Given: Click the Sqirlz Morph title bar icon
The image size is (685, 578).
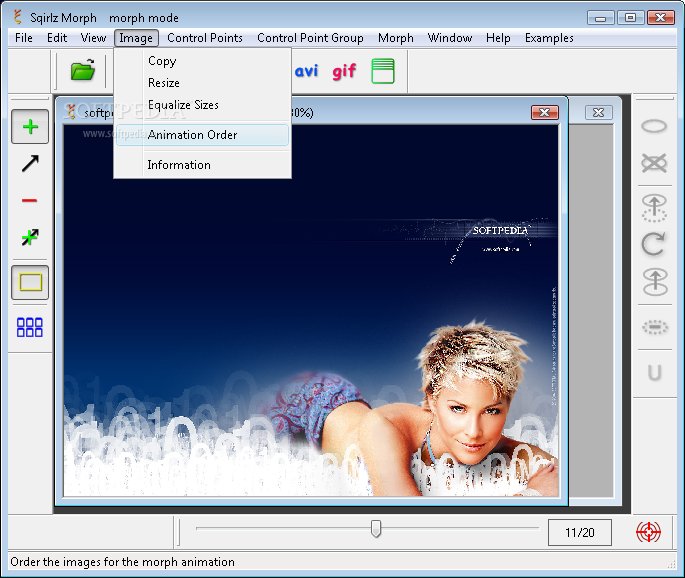Looking at the screenshot, I should click(x=18, y=17).
